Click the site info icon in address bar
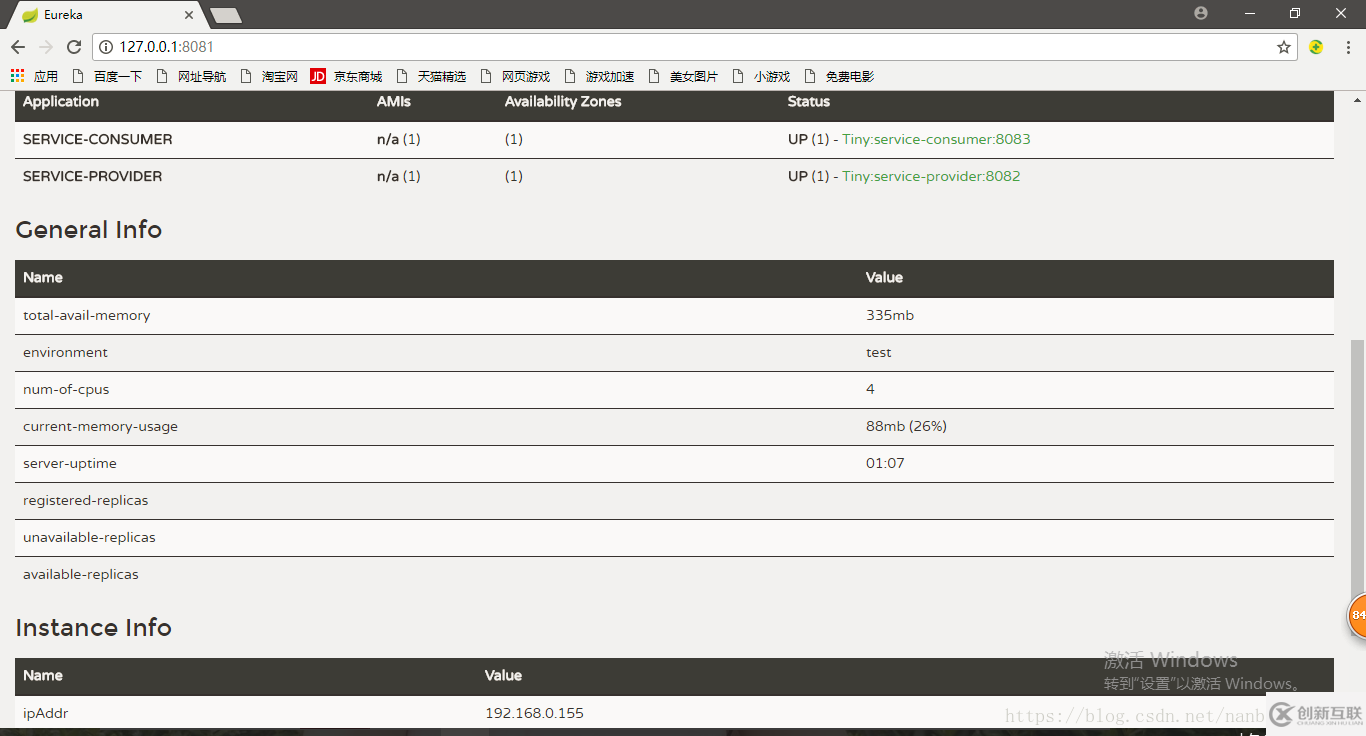 [106, 47]
